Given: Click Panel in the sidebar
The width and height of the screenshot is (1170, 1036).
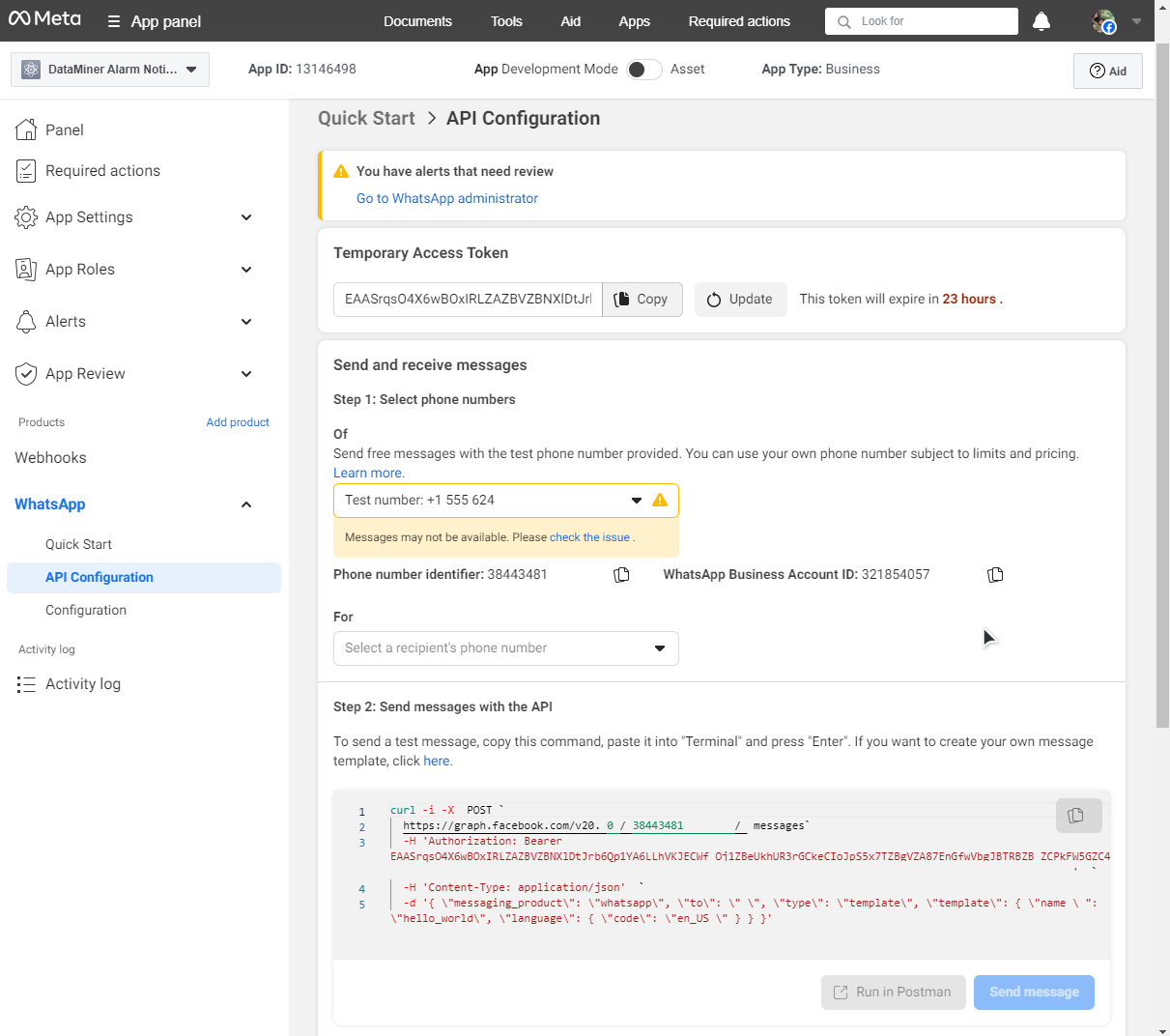Looking at the screenshot, I should coord(64,129).
